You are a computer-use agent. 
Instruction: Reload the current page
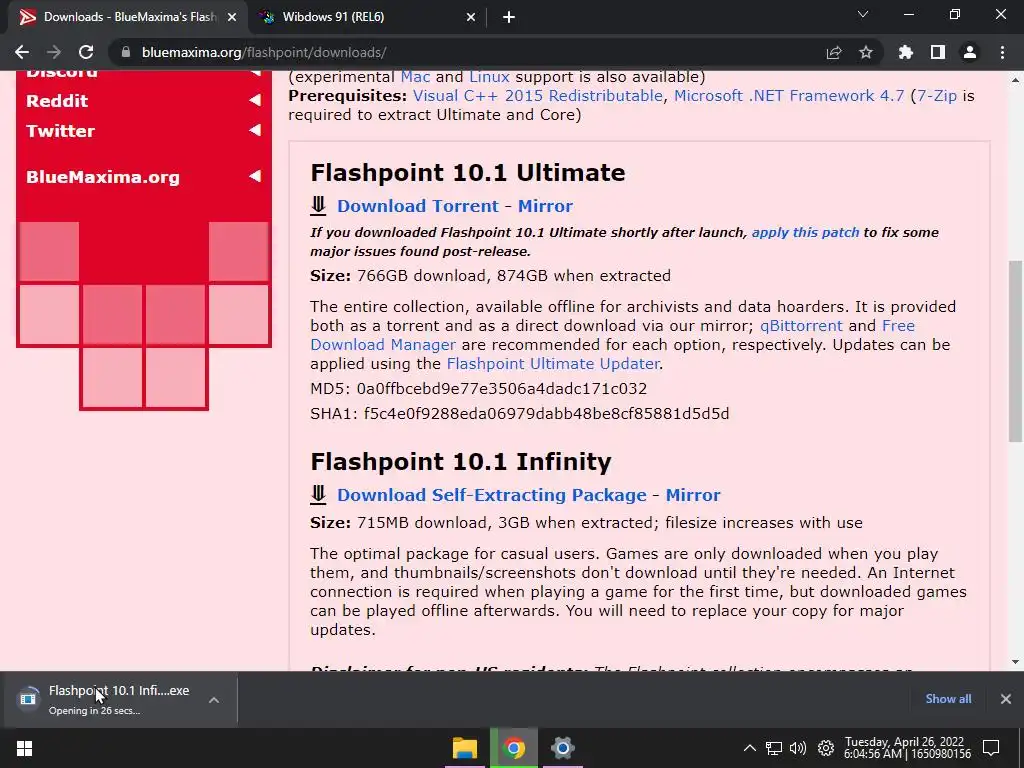(x=86, y=52)
